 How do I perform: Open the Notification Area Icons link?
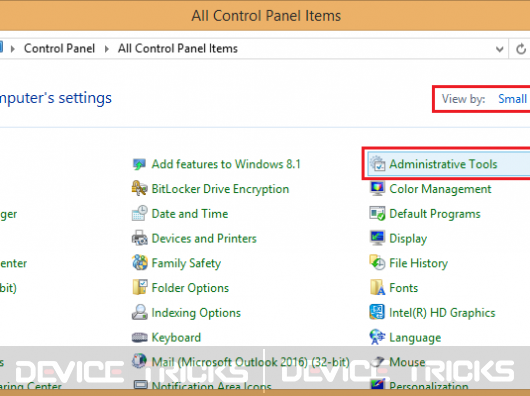tap(212, 386)
